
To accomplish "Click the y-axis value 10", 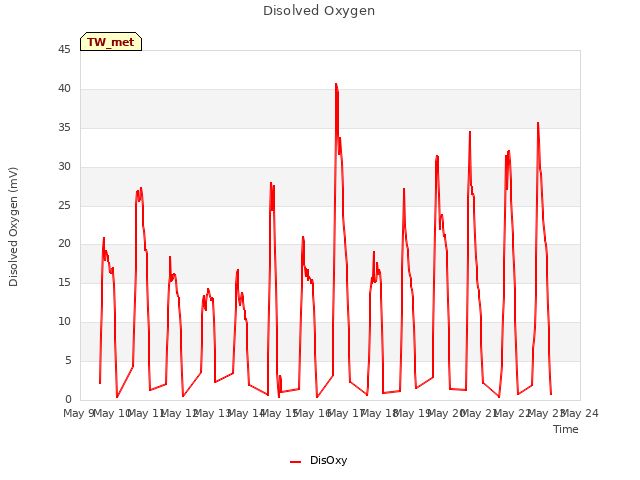I will [x=64, y=321].
